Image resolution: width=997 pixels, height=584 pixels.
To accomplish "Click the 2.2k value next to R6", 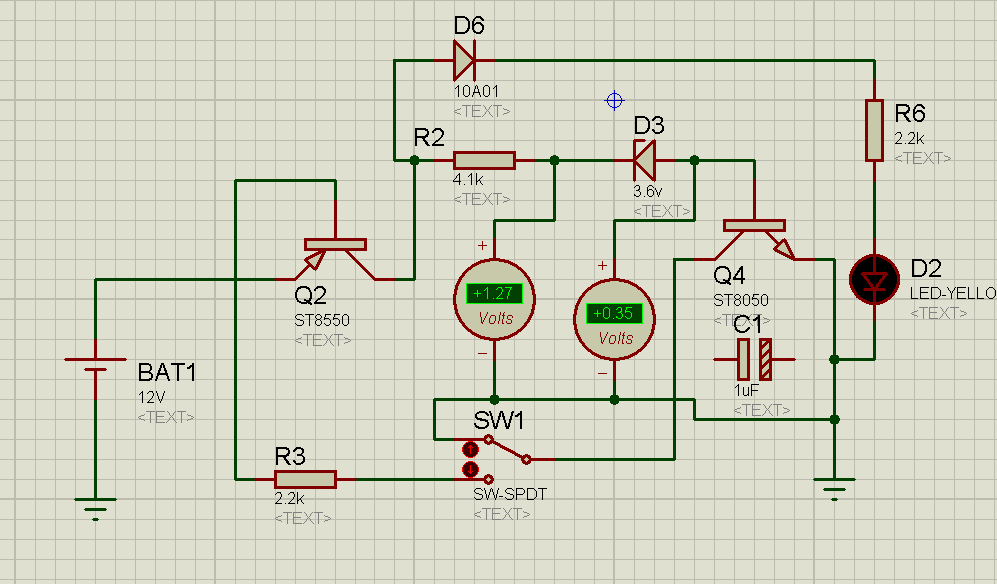I will pos(910,139).
